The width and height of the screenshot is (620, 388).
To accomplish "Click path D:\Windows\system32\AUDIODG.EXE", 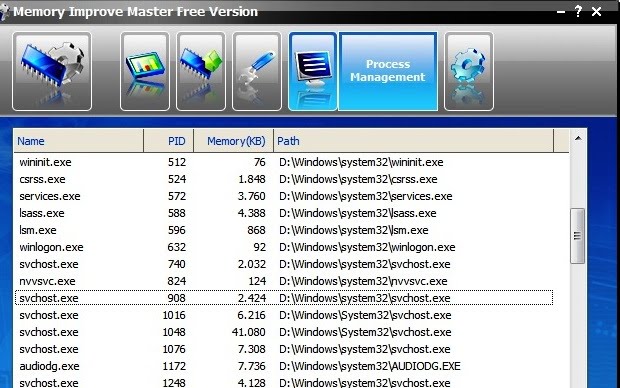I will point(370,366).
